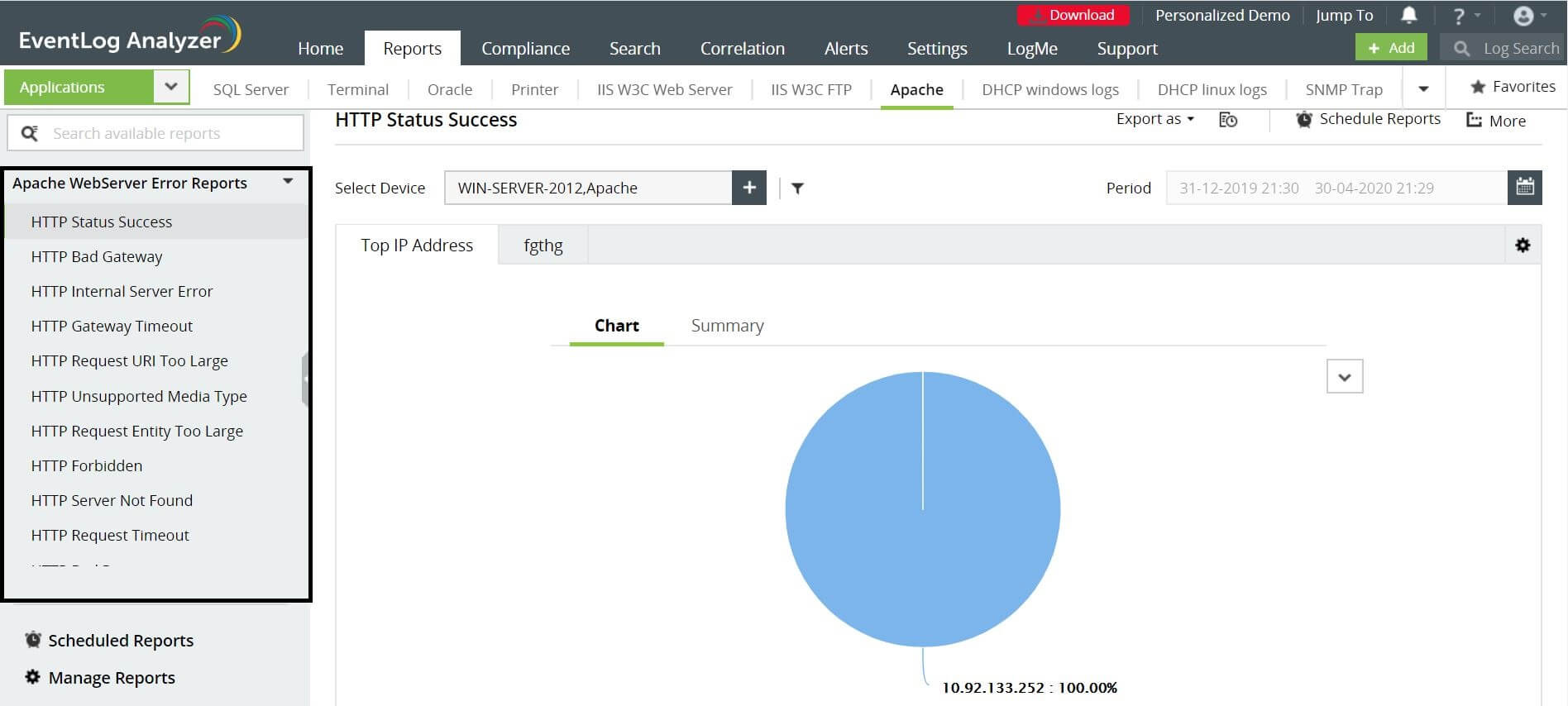Open Scheduled Reports
Image resolution: width=1568 pixels, height=706 pixels.
click(109, 640)
